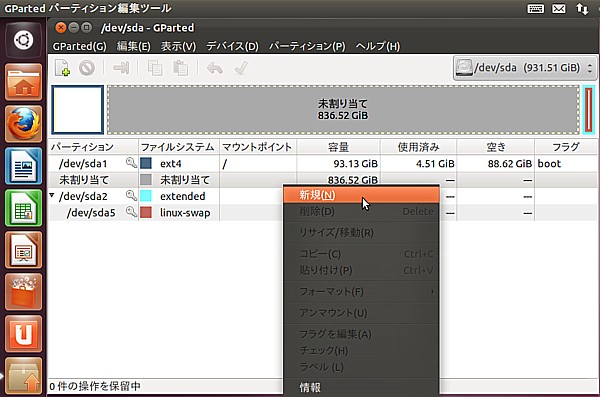The image size is (600, 397).
Task: Sort by マウントポイント column header
Action: [x=258, y=147]
